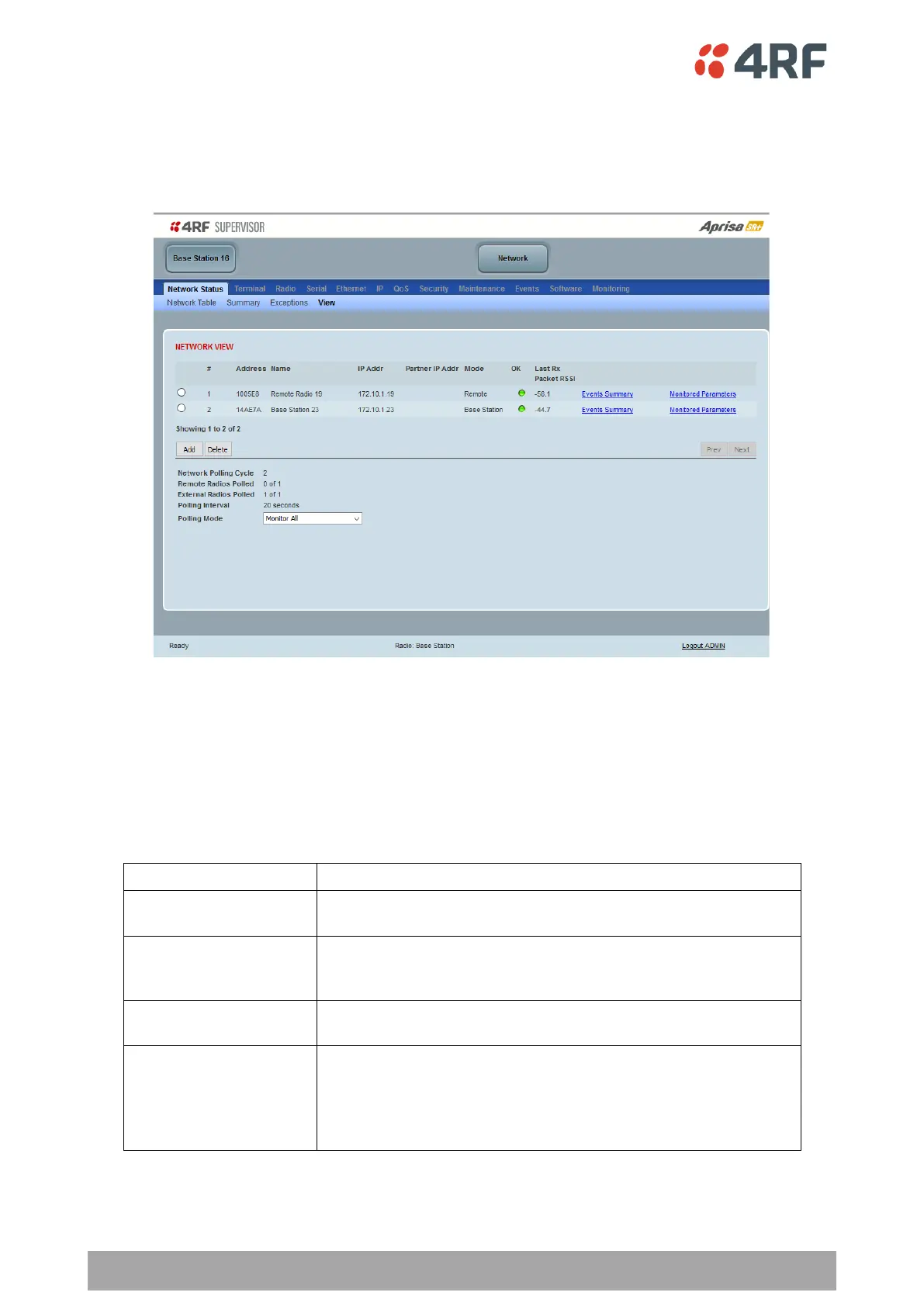Image resolution: width=924 pixels, height=1306 pixels.
Task: Click the green OK indicator for Base Station 23
Action: pos(521,408)
